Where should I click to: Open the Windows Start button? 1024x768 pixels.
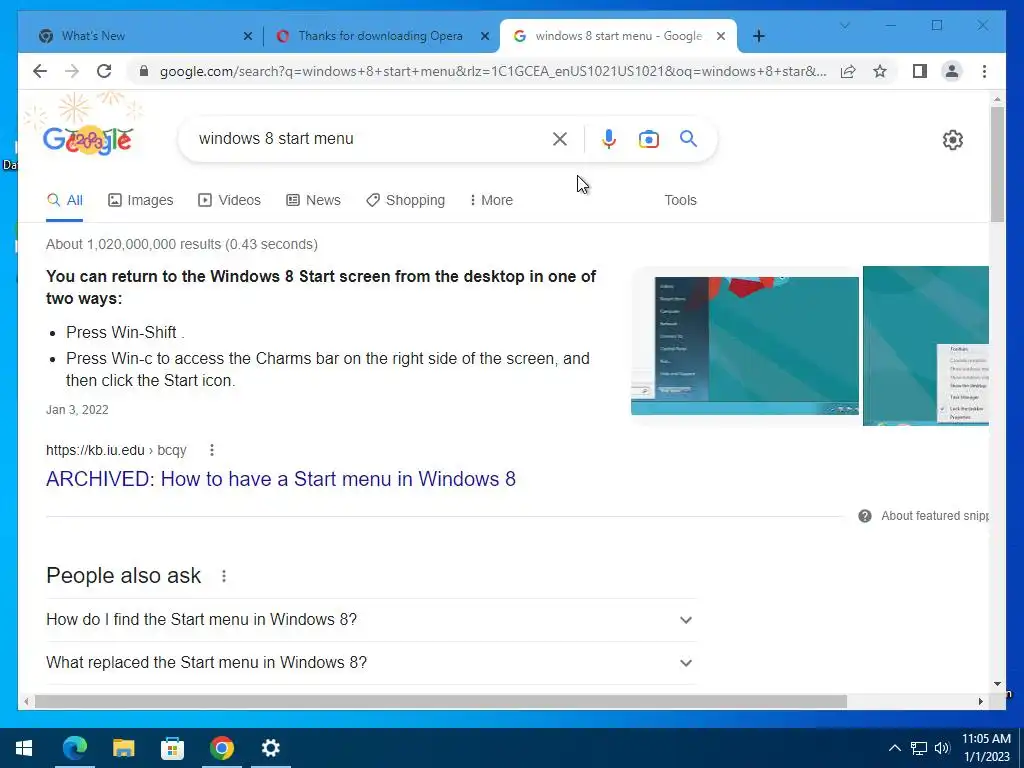pyautogui.click(x=24, y=748)
